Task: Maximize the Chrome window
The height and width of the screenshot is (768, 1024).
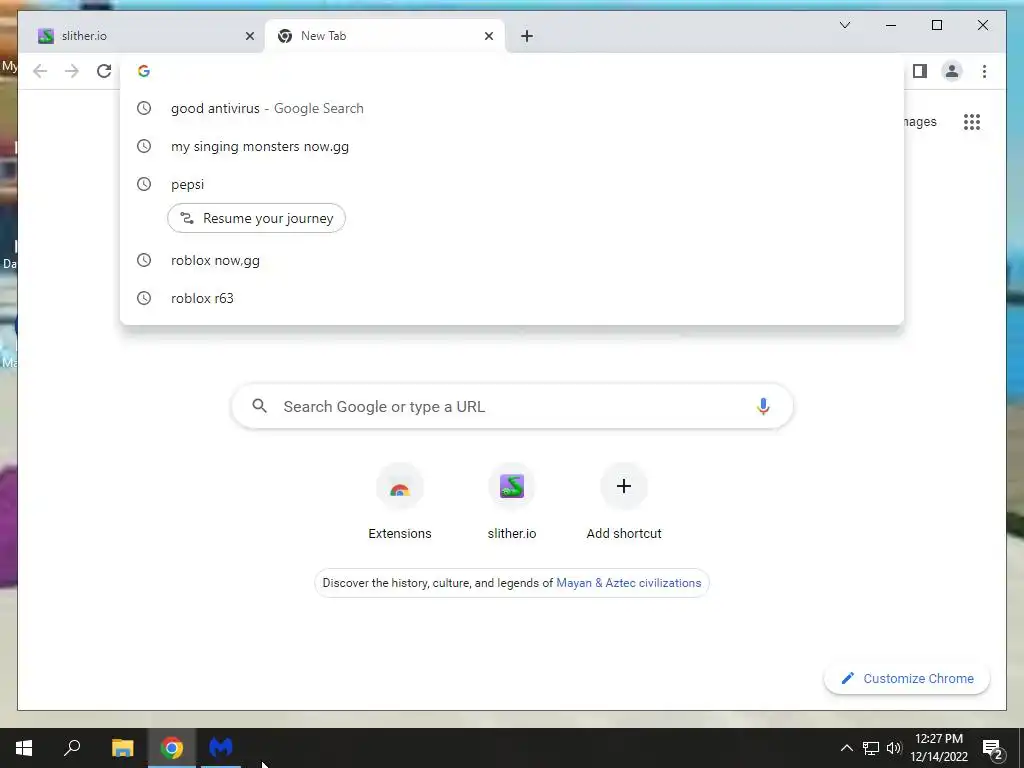Action: [x=936, y=25]
